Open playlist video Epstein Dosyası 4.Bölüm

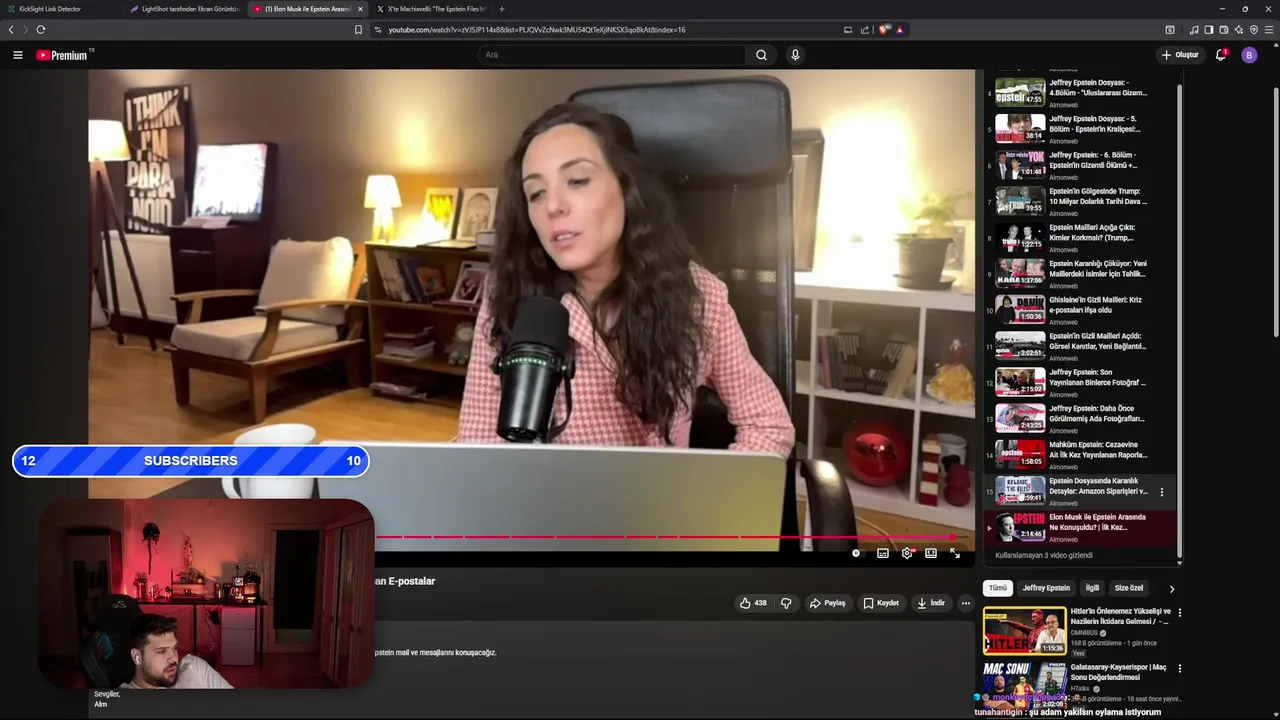[1078, 92]
